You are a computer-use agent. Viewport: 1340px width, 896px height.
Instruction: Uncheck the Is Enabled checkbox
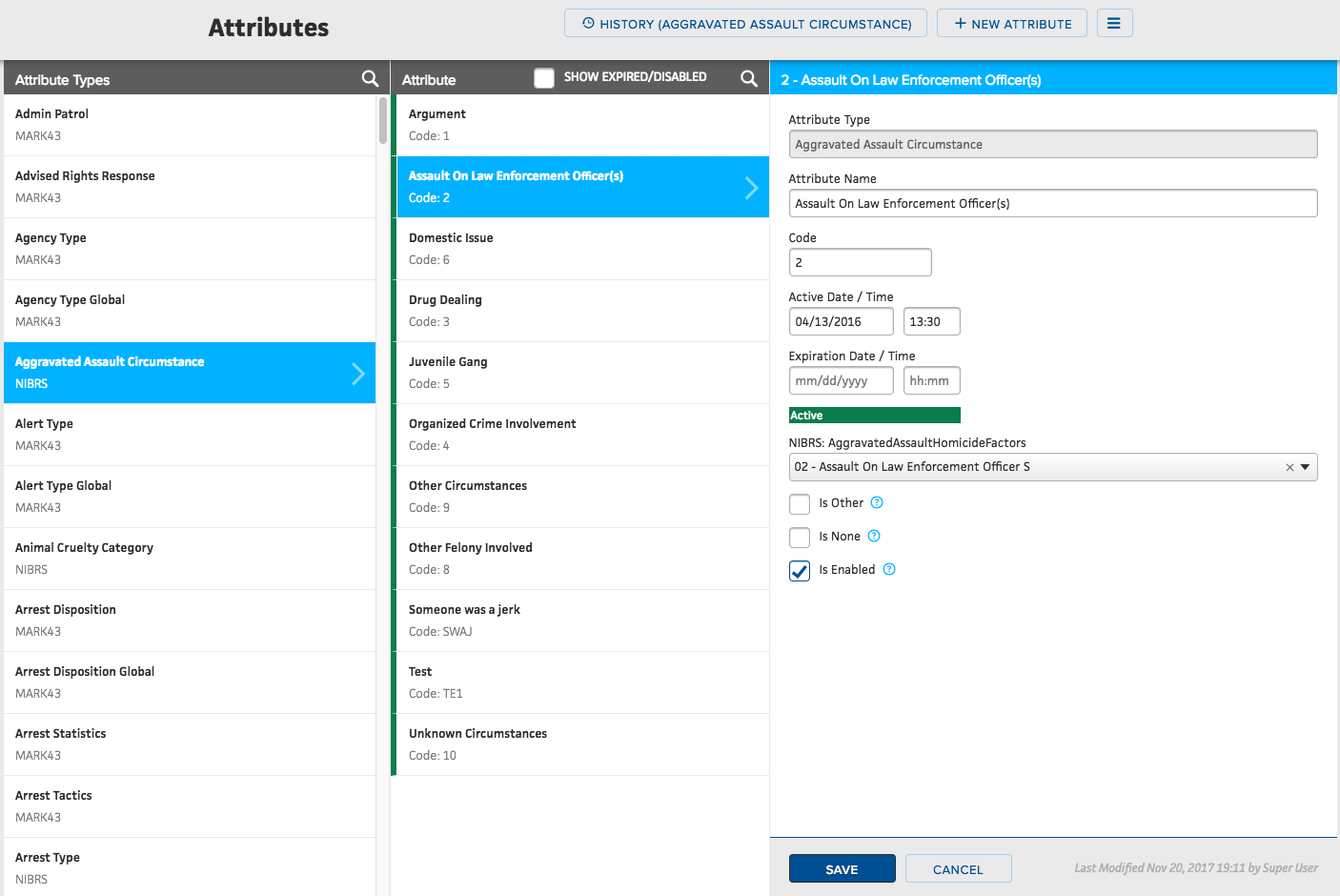click(x=800, y=570)
